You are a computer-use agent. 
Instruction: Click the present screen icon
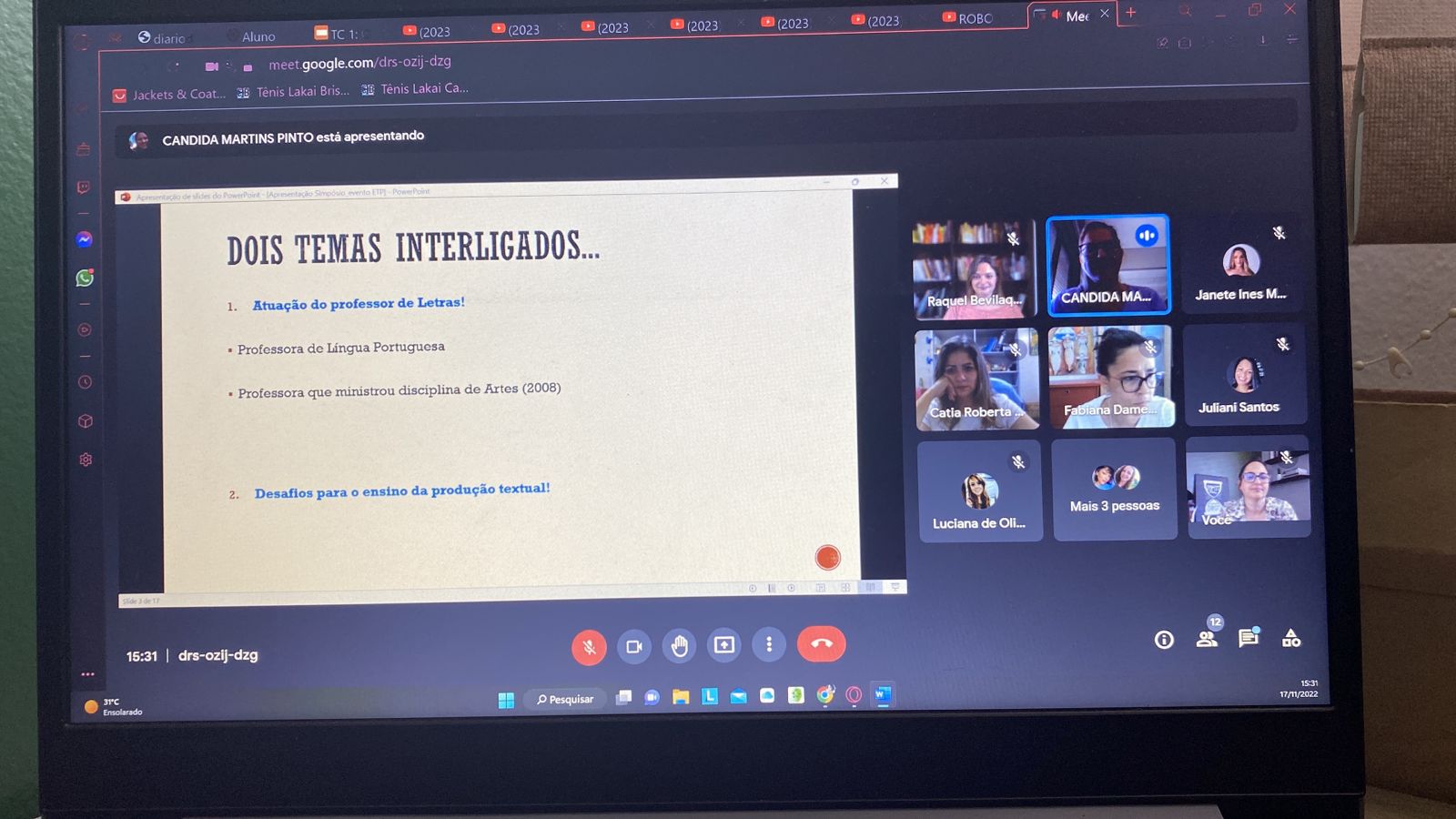click(x=724, y=645)
